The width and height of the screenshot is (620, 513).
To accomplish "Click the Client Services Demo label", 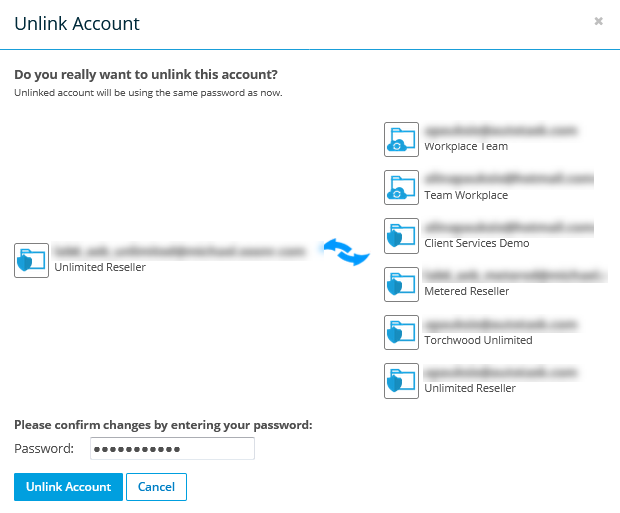I will tap(477, 243).
